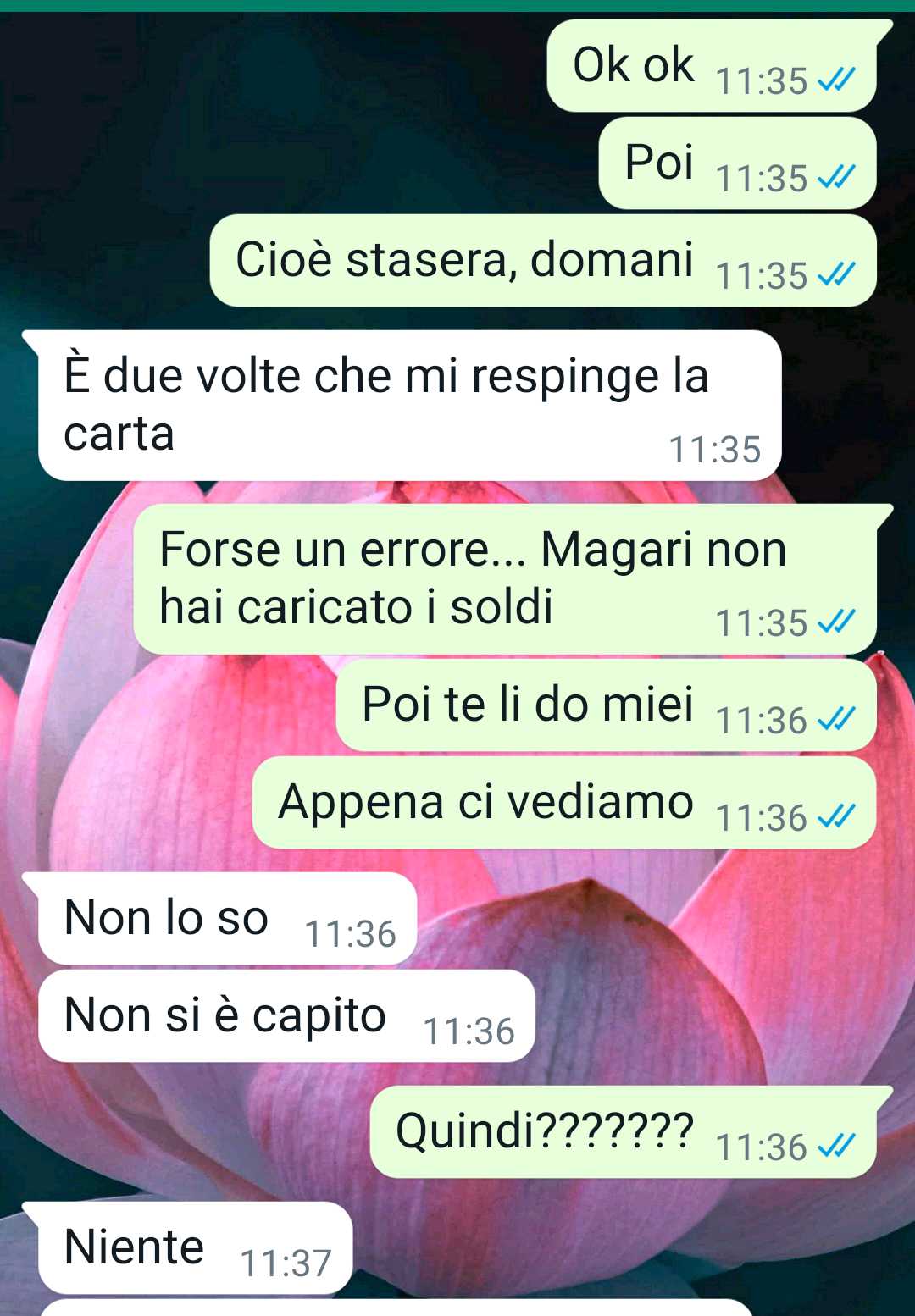This screenshot has height=1316, width=915.
Task: Select the 'Forse un errore...' message bubble
Action: 505,579
